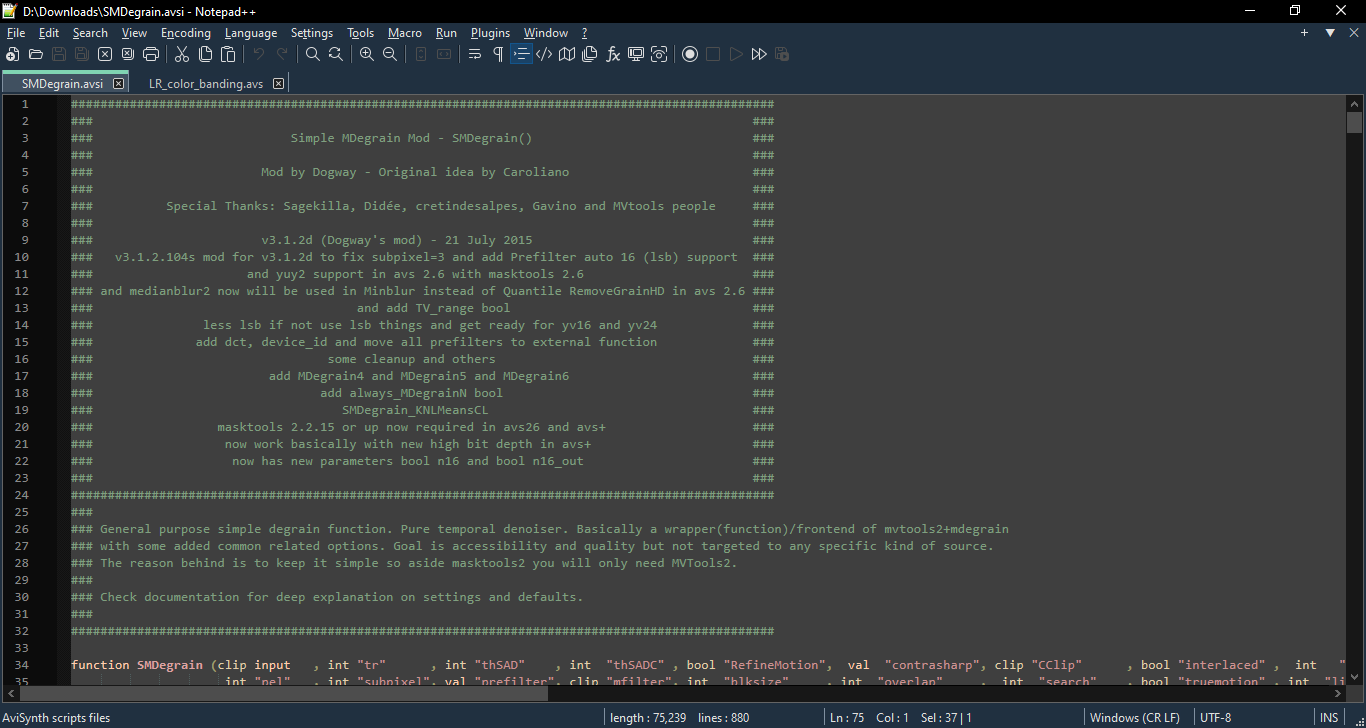Viewport: 1366px width, 728px height.
Task: Close current file using toolbar icon
Action: click(105, 54)
